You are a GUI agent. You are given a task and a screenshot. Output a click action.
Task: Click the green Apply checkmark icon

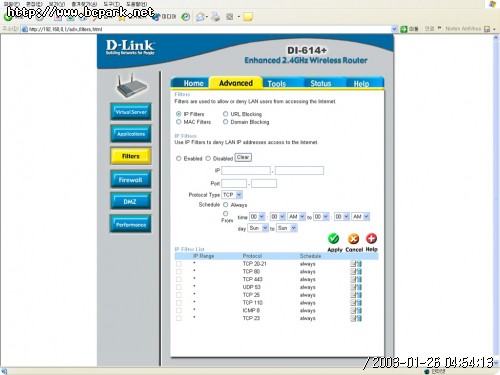[333, 239]
